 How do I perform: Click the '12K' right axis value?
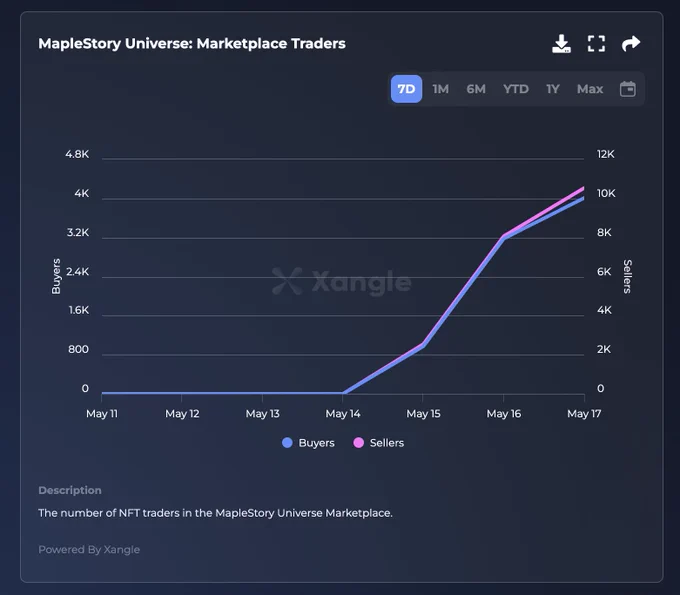(605, 154)
